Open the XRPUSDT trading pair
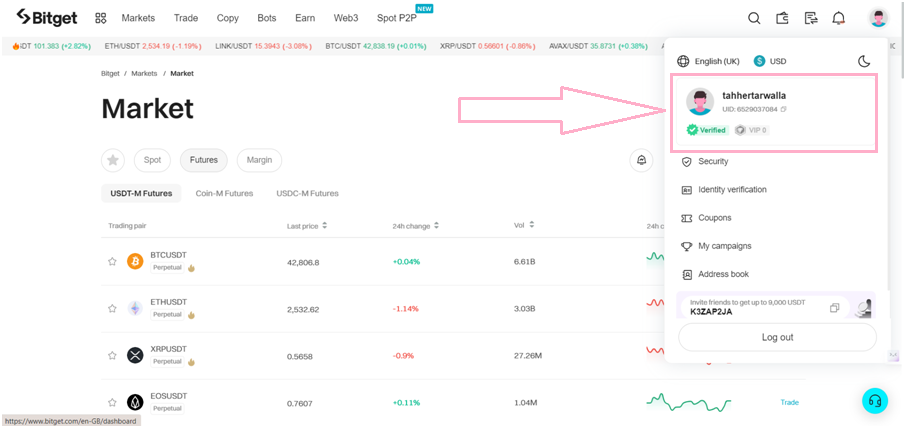The height and width of the screenshot is (428, 906). click(168, 349)
